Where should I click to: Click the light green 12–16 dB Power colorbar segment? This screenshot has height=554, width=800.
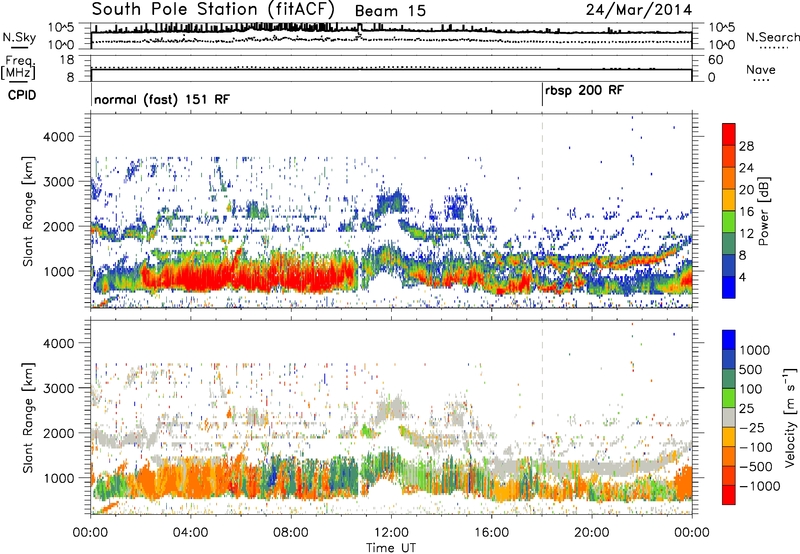[x=729, y=222]
